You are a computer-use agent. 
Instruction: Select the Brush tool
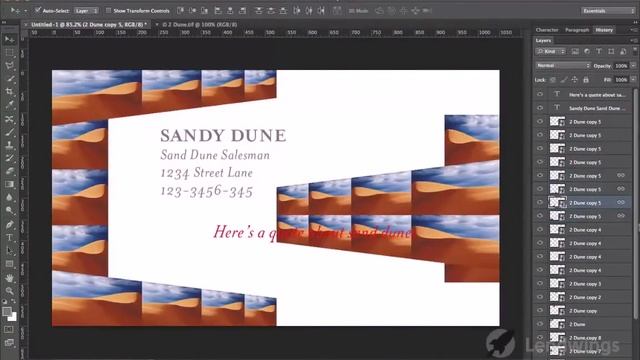point(9,132)
